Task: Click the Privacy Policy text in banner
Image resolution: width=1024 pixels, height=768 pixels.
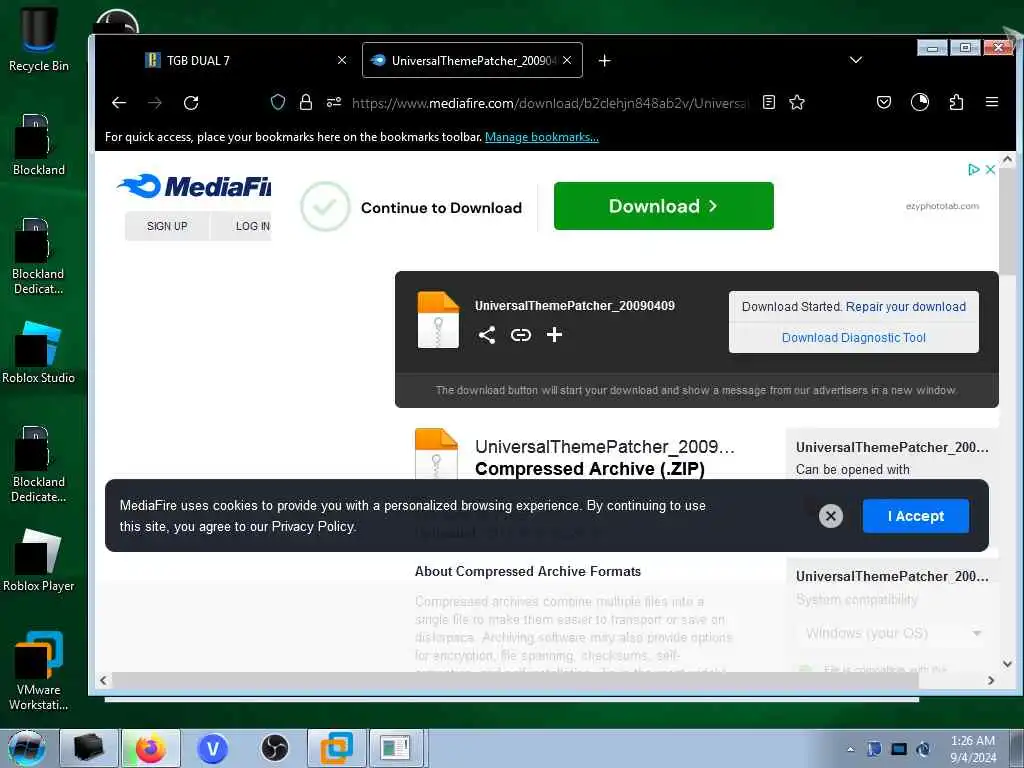Action: [x=313, y=526]
